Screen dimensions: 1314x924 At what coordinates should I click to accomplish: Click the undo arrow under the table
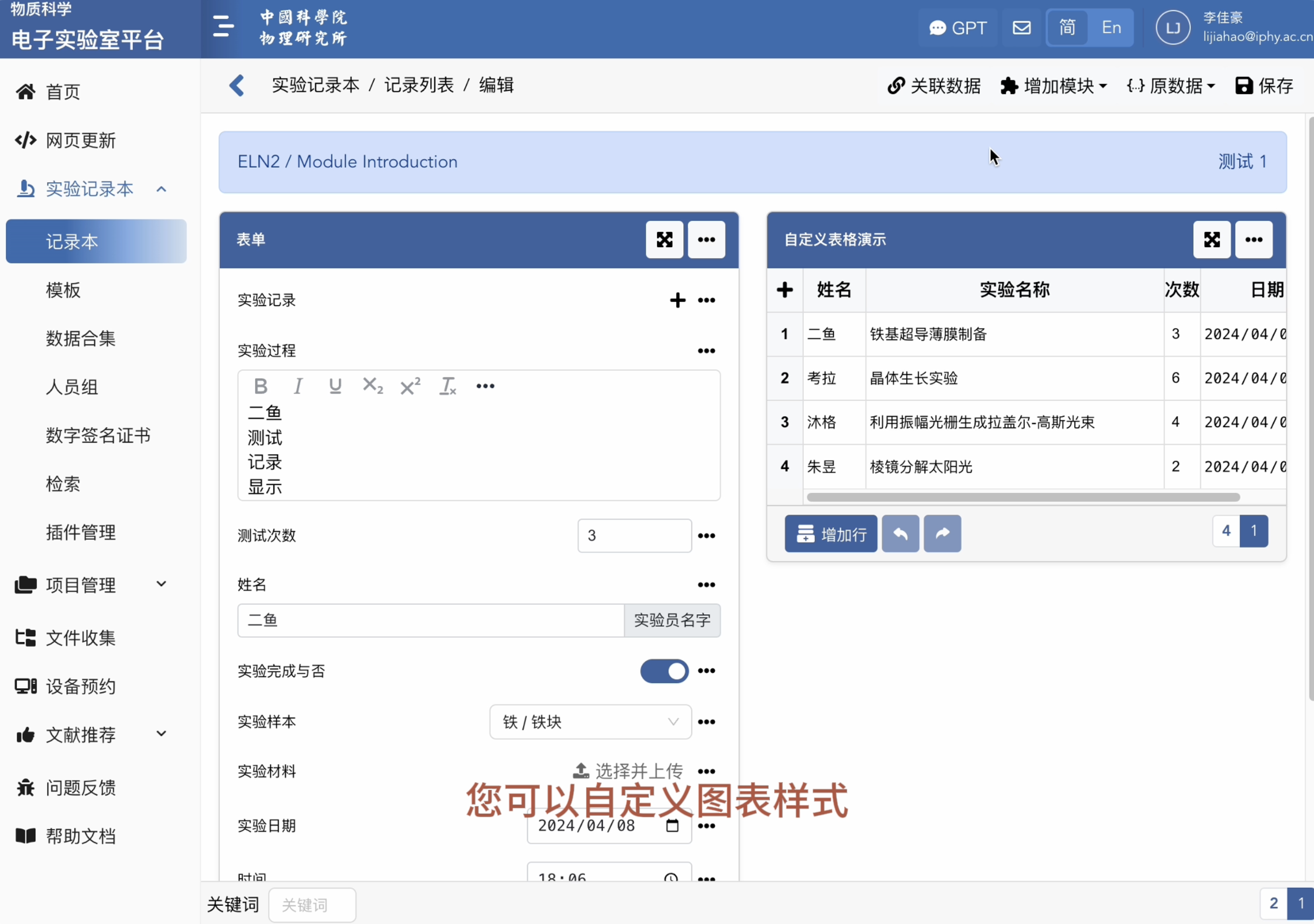900,533
